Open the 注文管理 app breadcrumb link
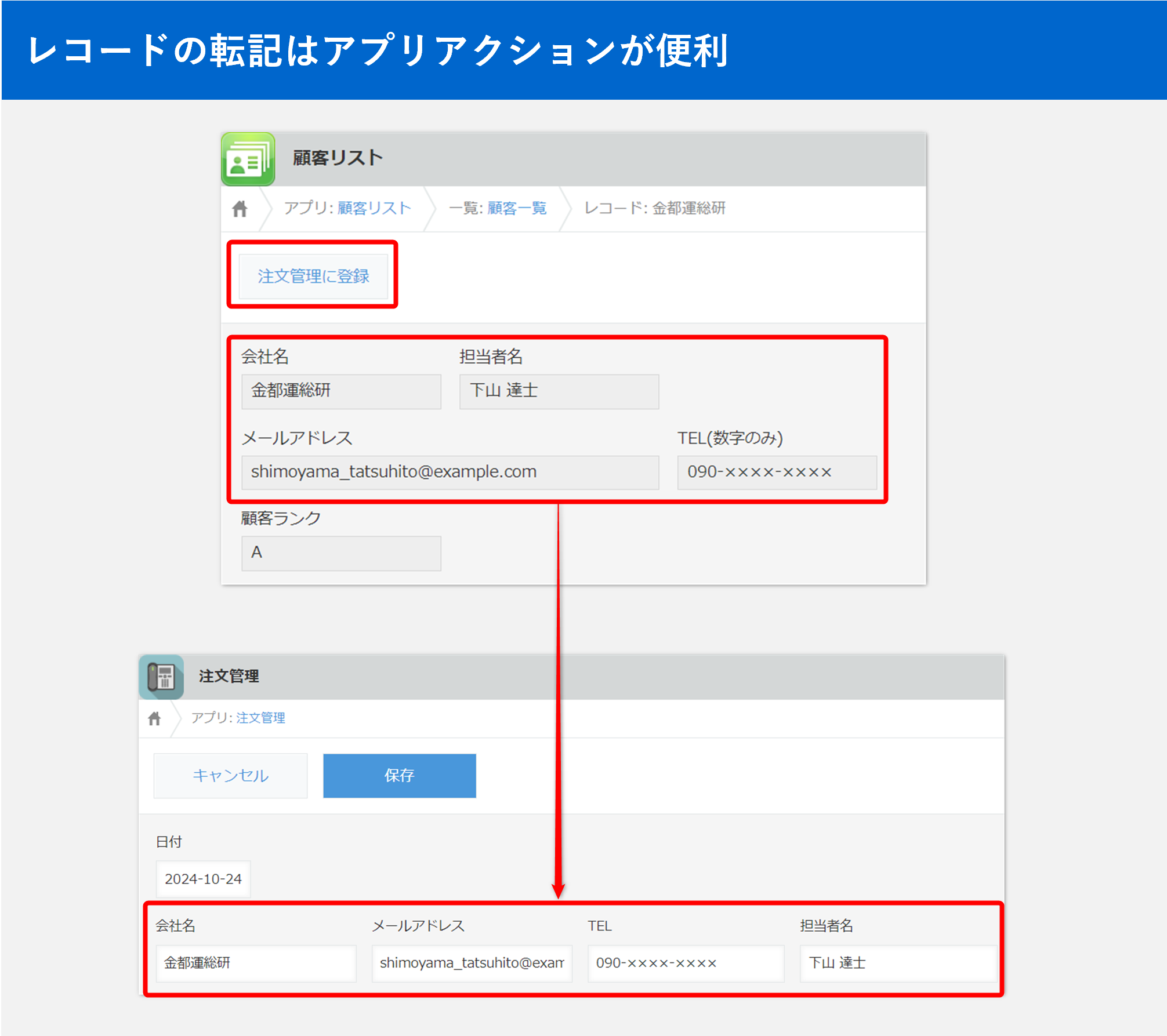1167x1036 pixels. click(260, 718)
